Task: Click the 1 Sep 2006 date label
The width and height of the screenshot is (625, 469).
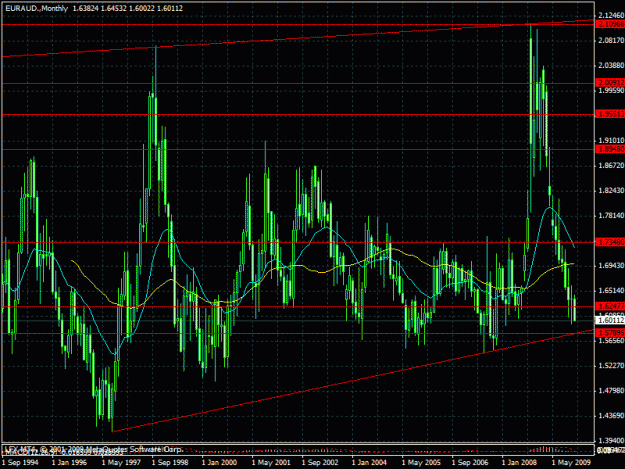Action: pyautogui.click(x=470, y=462)
